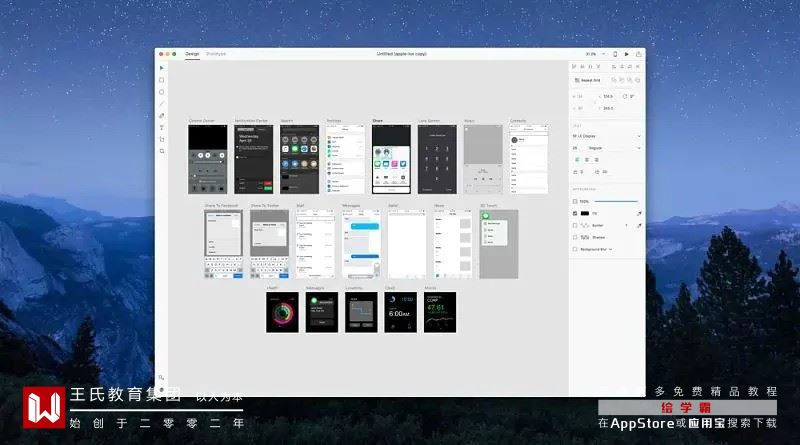Select the Share To Twitter artboard
The width and height of the screenshot is (800, 445).
click(269, 244)
